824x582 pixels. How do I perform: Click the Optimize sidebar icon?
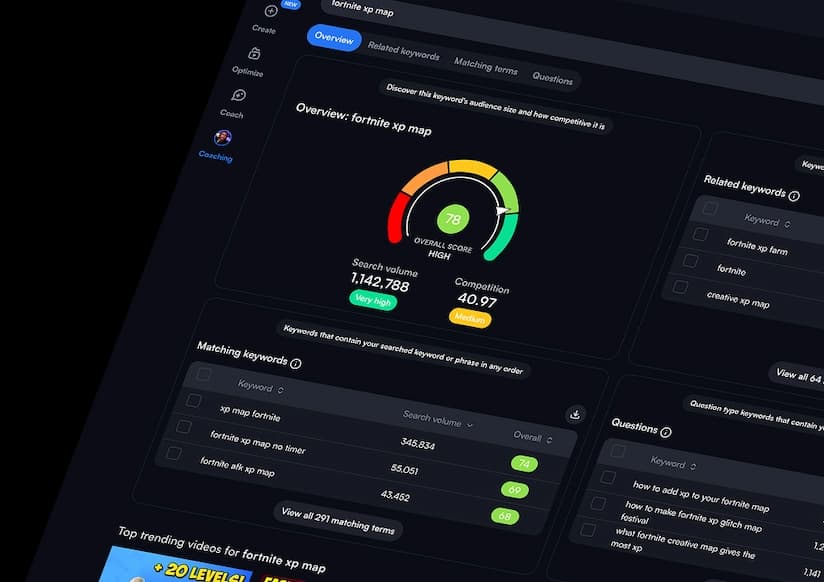(254, 54)
